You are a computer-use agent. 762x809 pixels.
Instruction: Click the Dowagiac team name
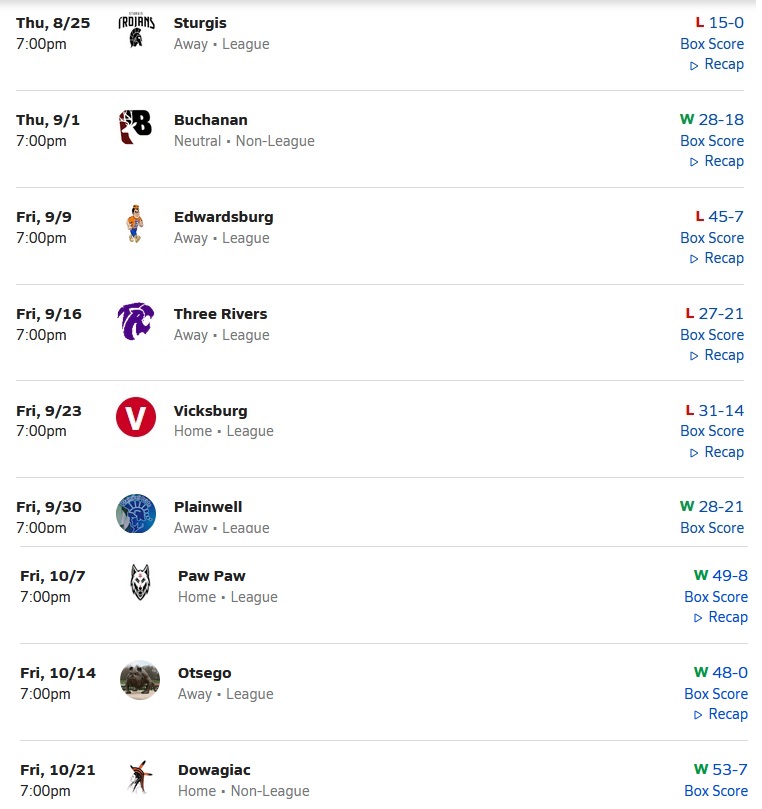click(x=214, y=770)
